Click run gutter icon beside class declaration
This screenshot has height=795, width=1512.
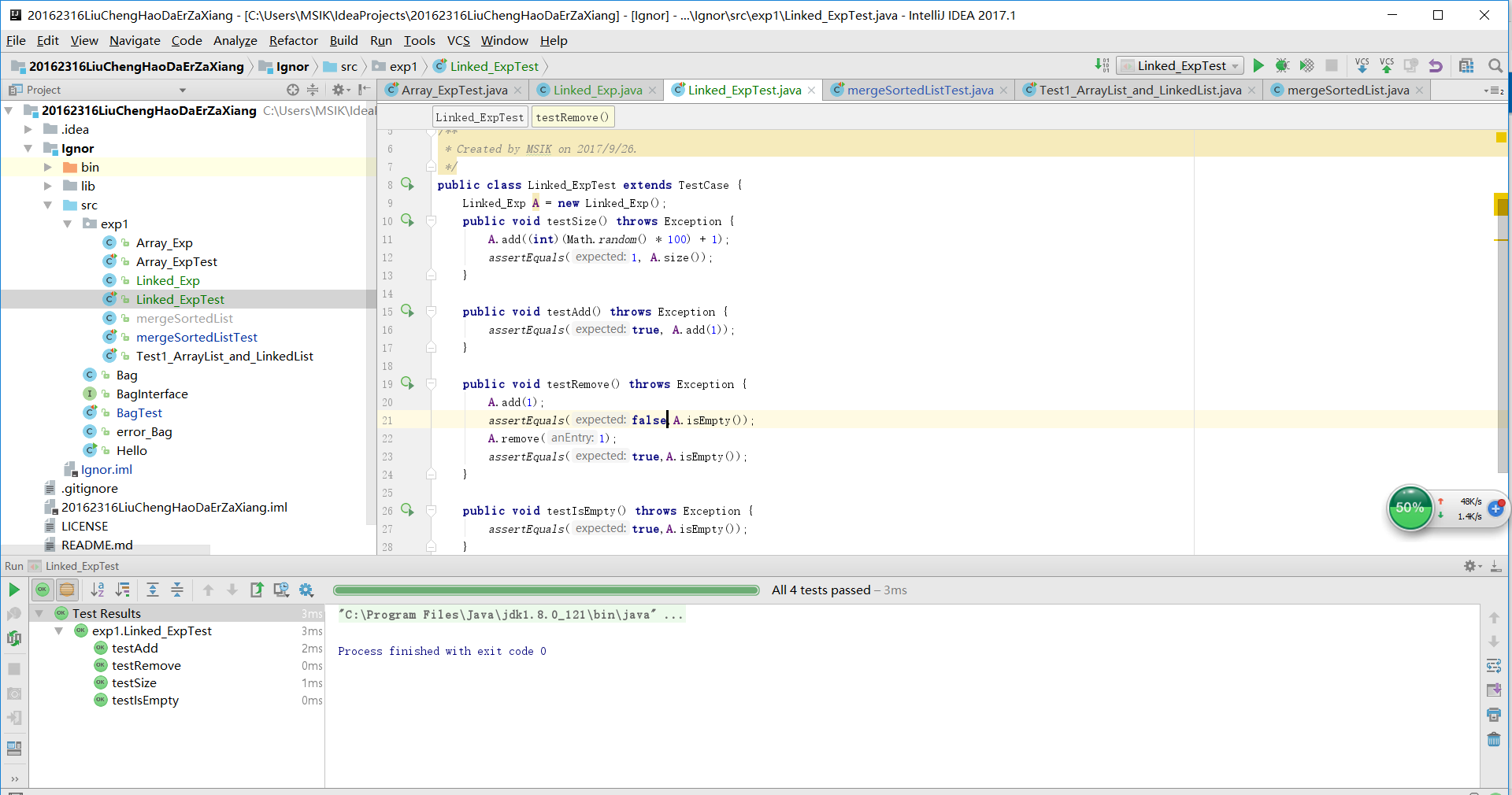407,184
